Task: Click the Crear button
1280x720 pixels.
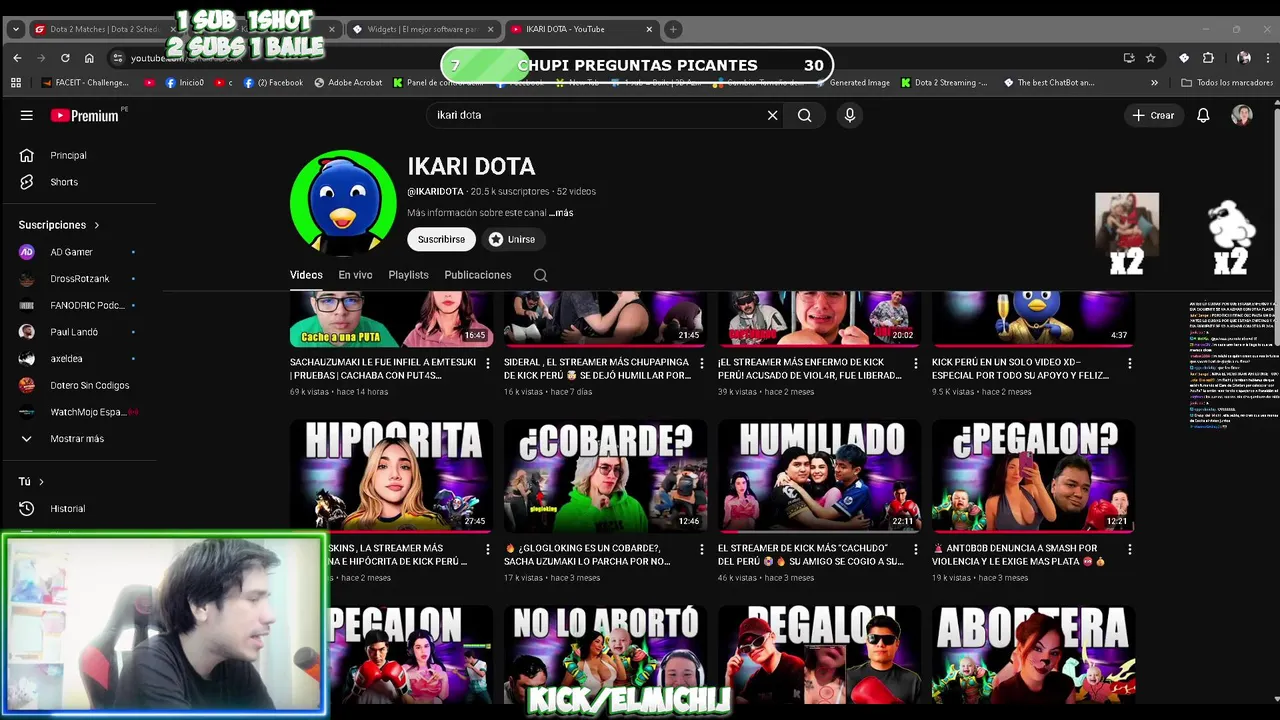Action: 1153,115
